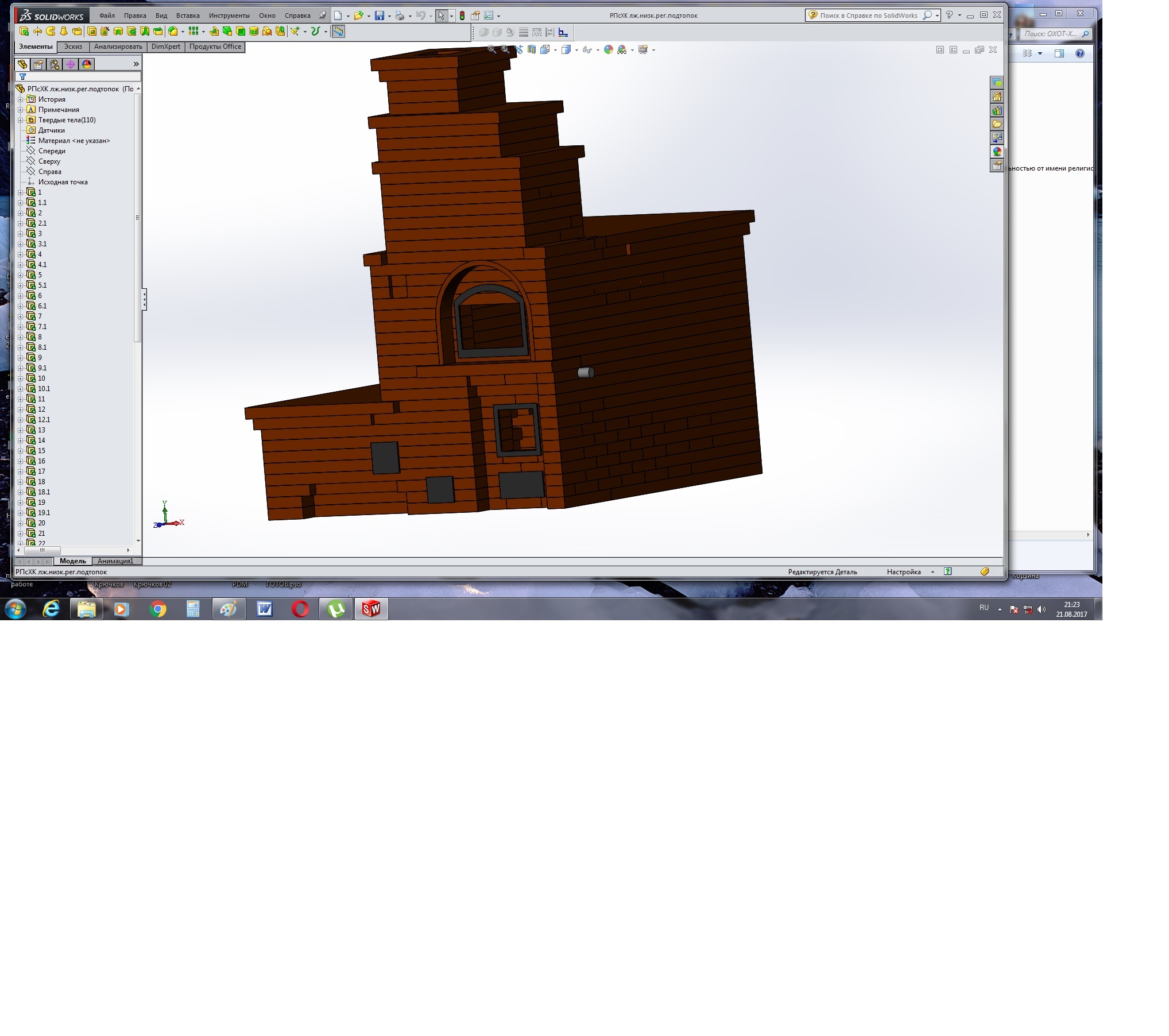Open the Инструменты menu

229,16
